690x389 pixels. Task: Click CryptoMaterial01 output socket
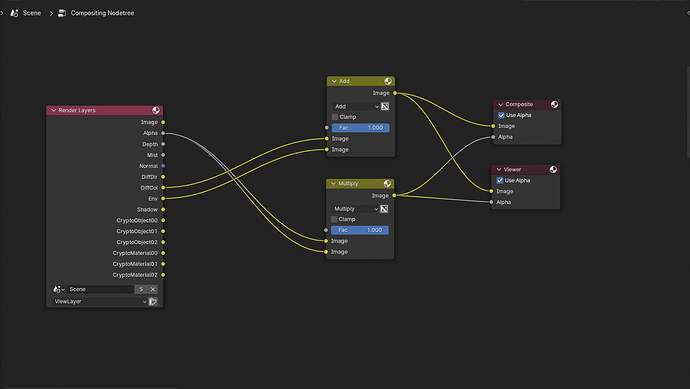(x=163, y=264)
